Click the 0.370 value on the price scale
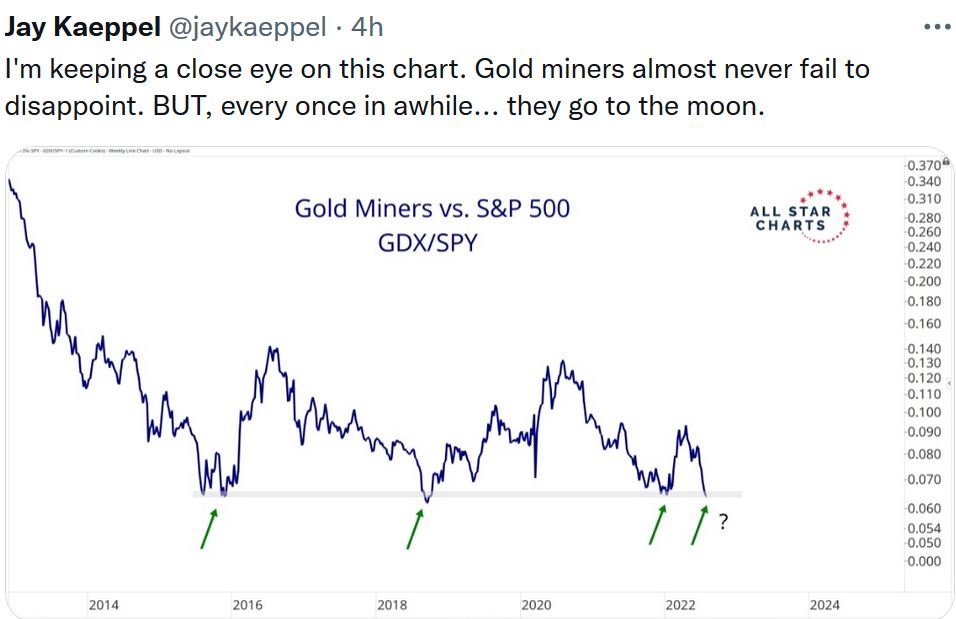This screenshot has width=956, height=619. [x=924, y=165]
